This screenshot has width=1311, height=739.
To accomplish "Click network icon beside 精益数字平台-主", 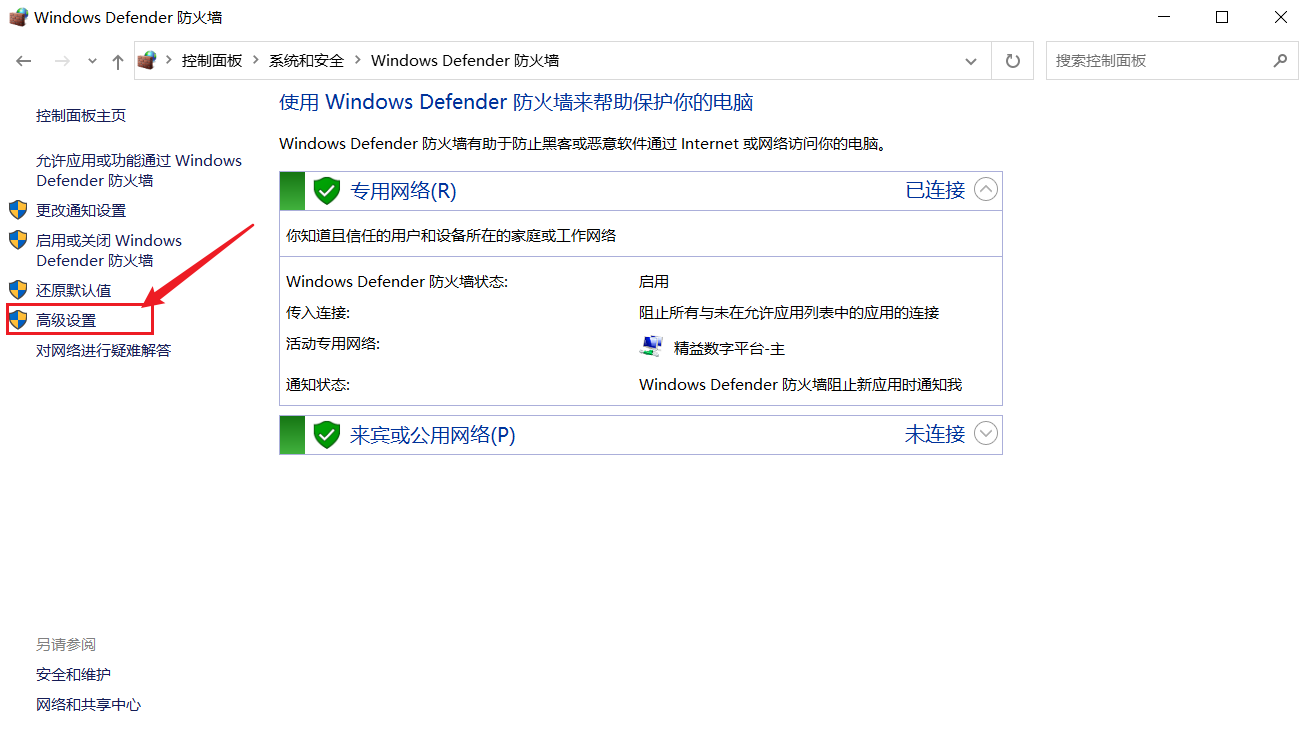I will point(651,346).
